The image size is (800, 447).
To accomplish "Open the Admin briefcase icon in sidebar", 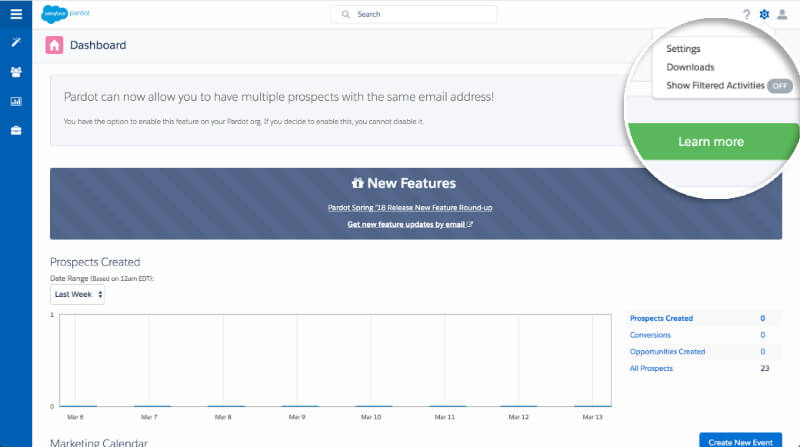I will click(16, 131).
